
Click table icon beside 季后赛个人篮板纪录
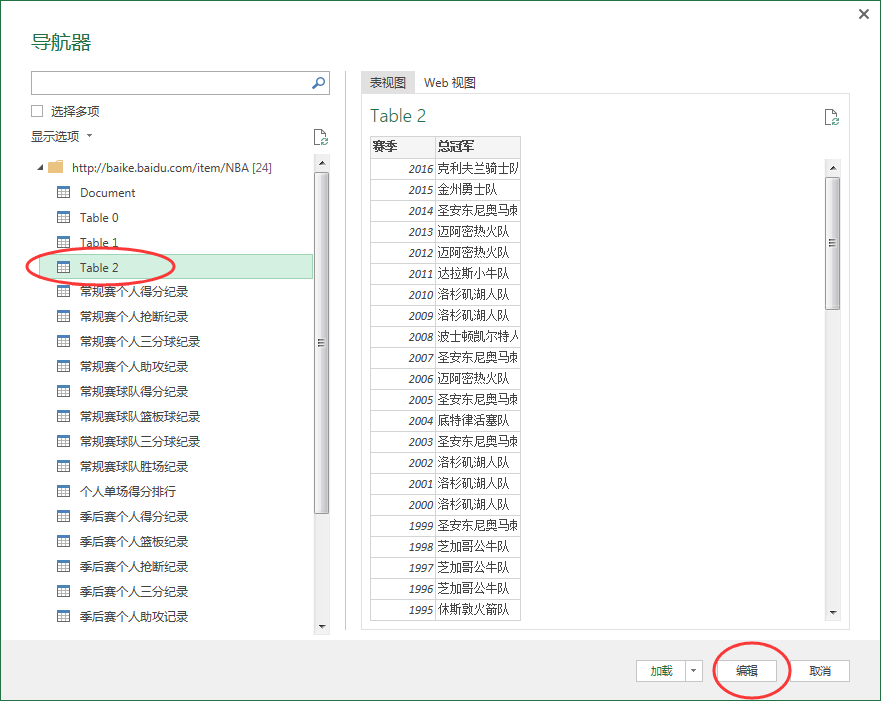63,541
